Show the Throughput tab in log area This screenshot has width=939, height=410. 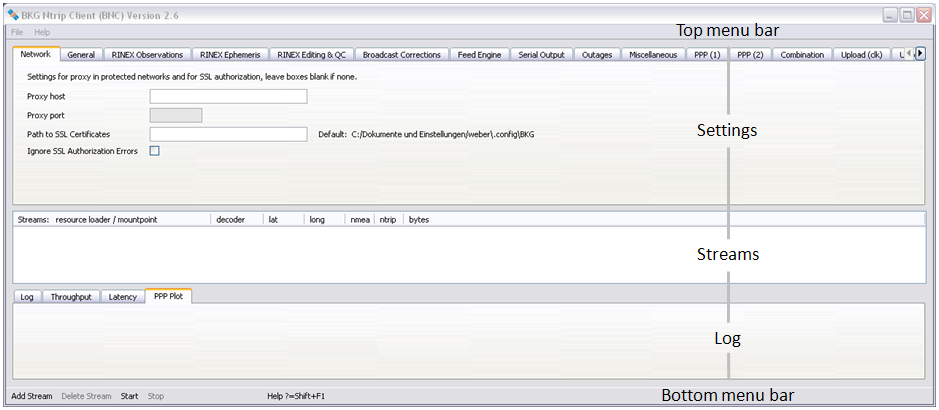pos(71,297)
